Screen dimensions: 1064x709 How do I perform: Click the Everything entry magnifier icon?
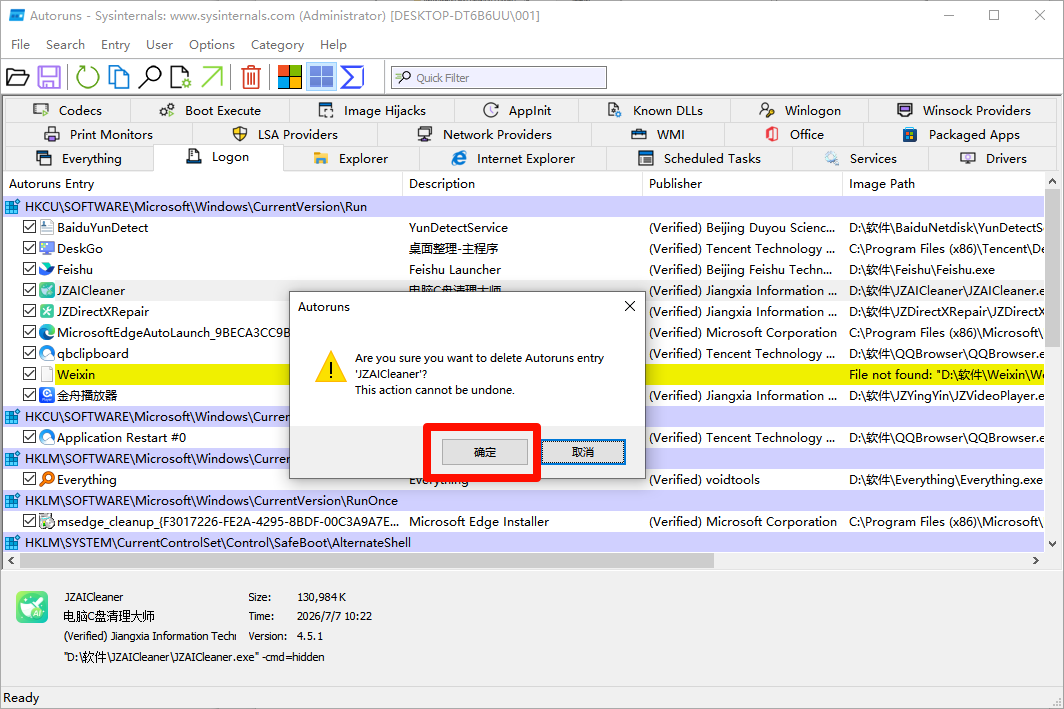(x=47, y=480)
